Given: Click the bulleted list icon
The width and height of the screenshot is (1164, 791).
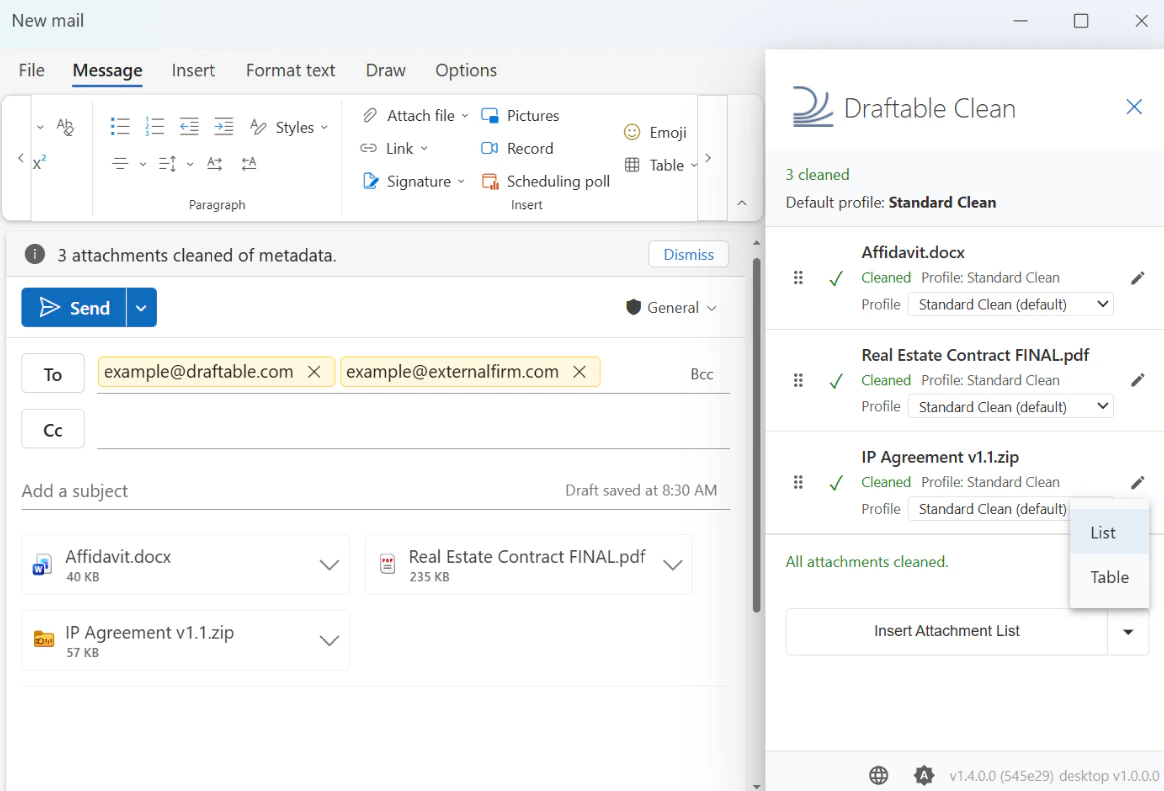Looking at the screenshot, I should click(x=120, y=127).
